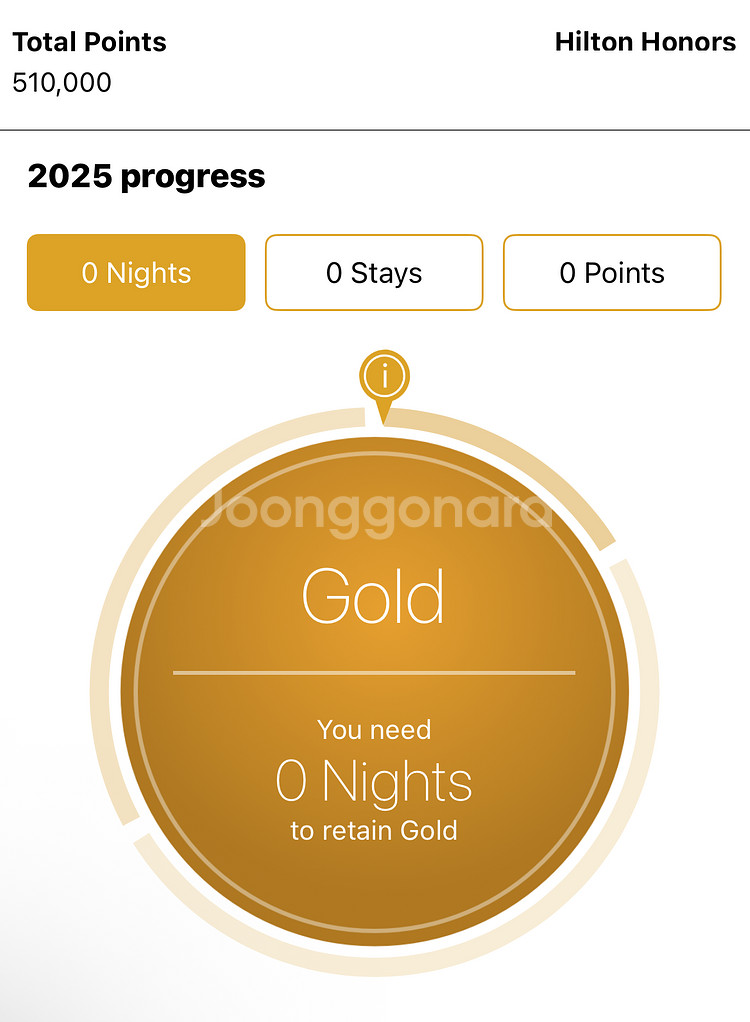Tap the You need text

[374, 730]
